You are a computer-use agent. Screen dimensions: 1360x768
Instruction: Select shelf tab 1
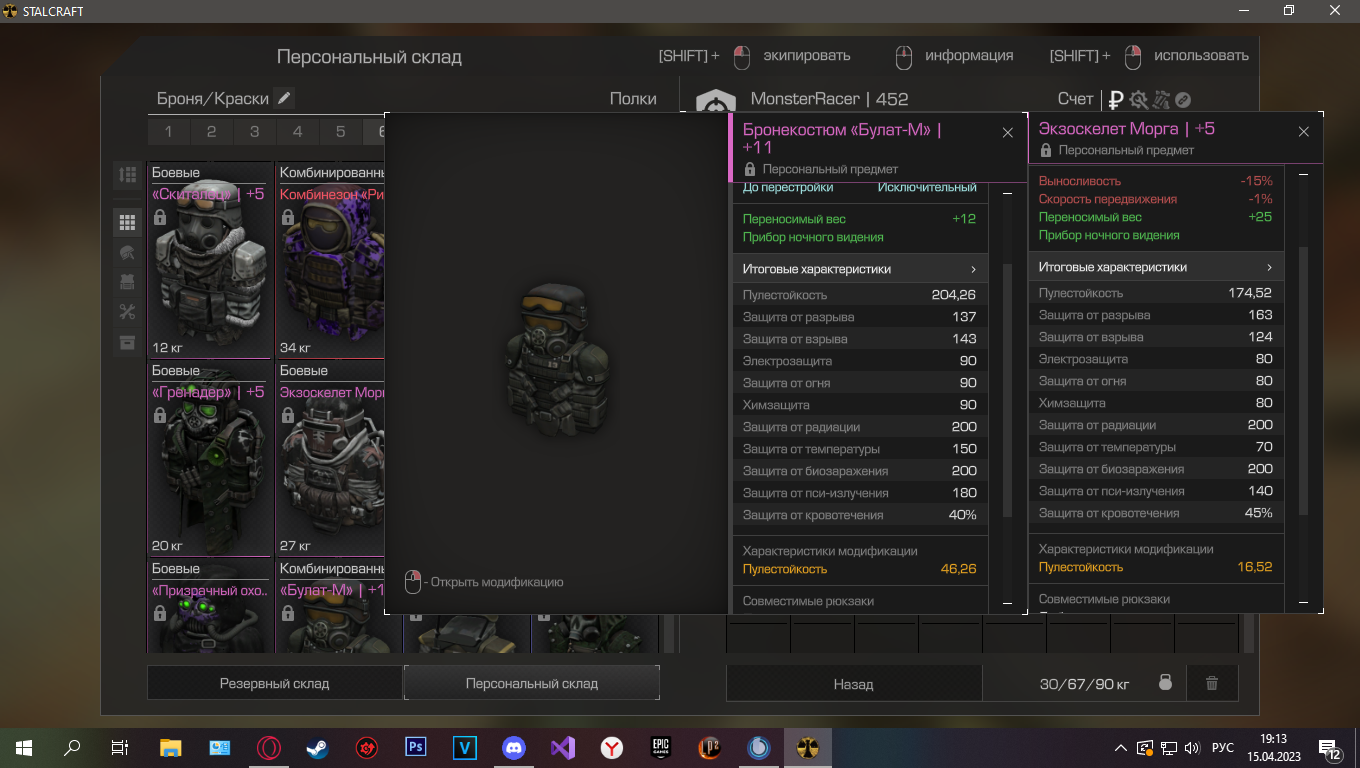(169, 131)
